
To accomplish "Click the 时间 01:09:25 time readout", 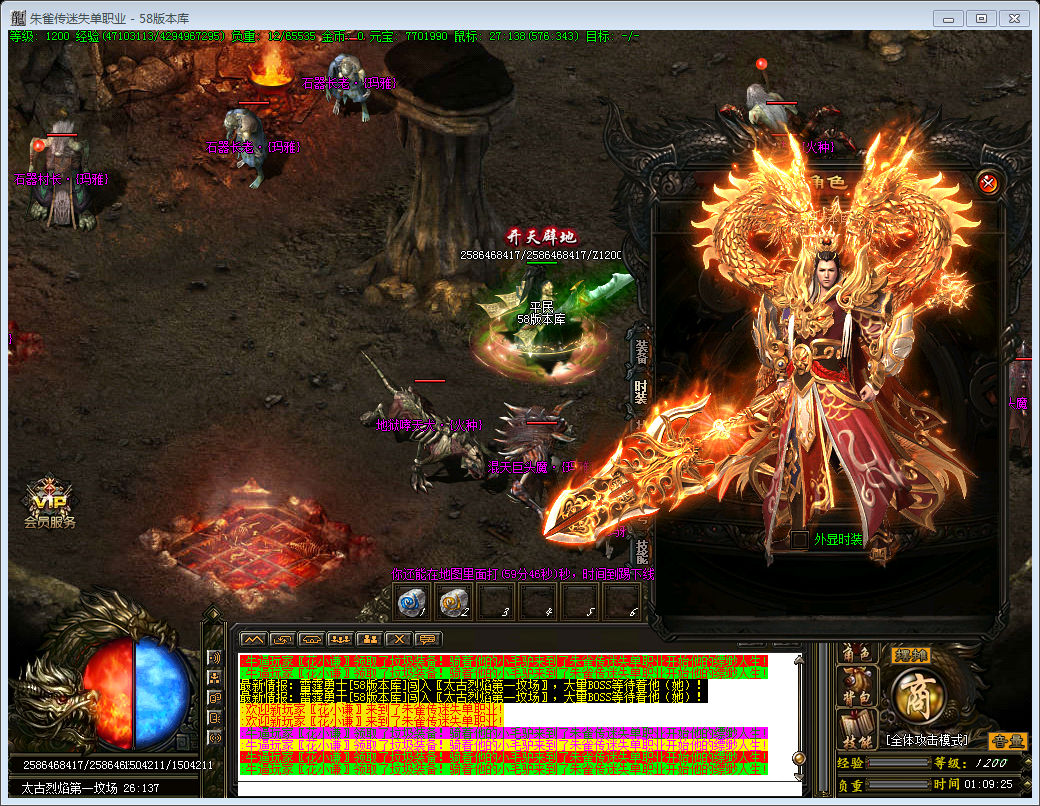I will click(x=973, y=784).
